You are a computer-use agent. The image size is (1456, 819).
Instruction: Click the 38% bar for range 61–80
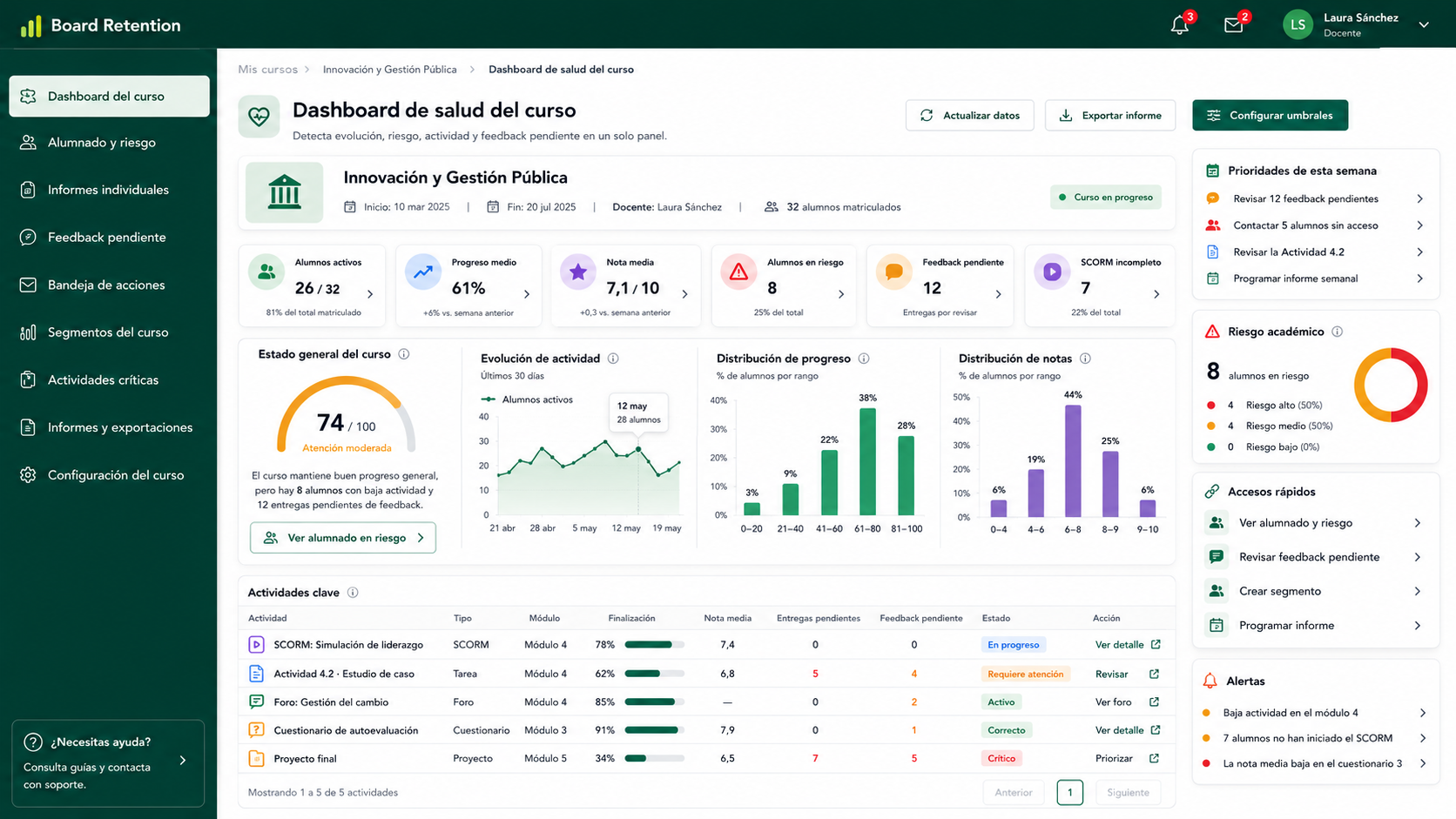pyautogui.click(x=867, y=461)
